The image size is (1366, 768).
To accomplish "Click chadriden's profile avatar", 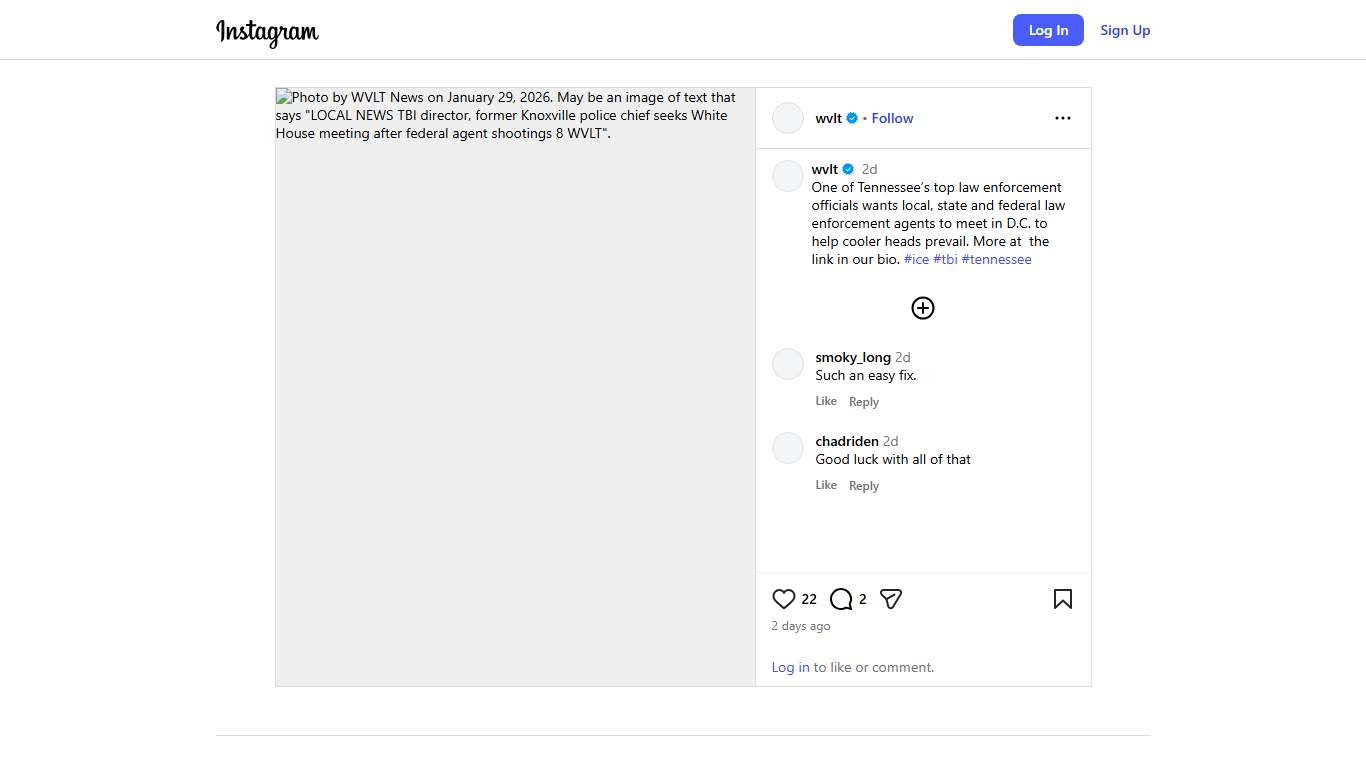I will pos(788,448).
